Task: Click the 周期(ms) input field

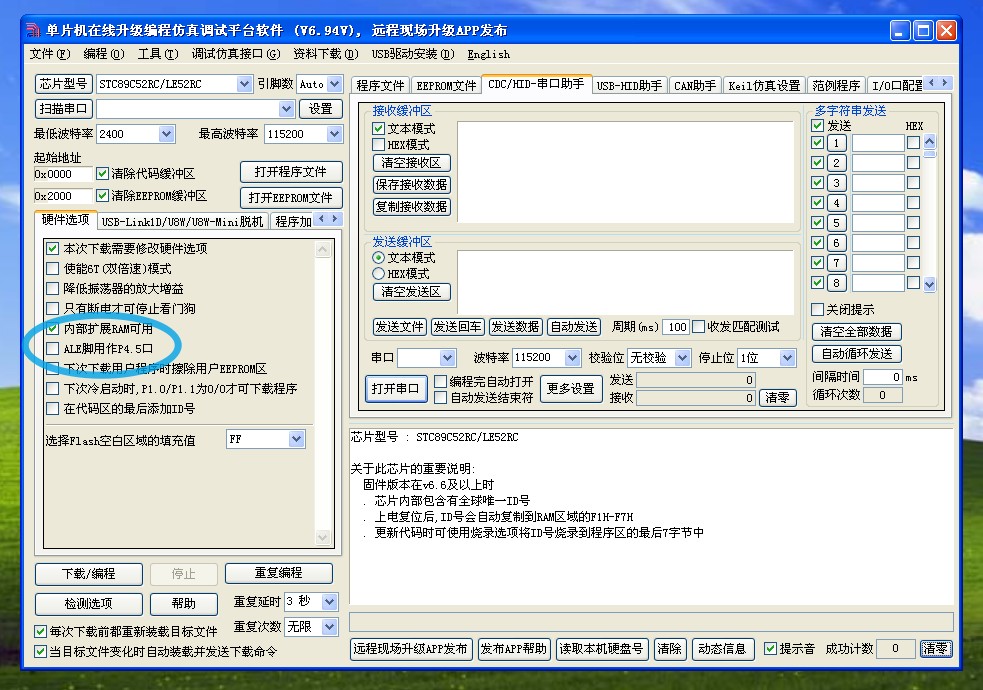Action: 676,327
